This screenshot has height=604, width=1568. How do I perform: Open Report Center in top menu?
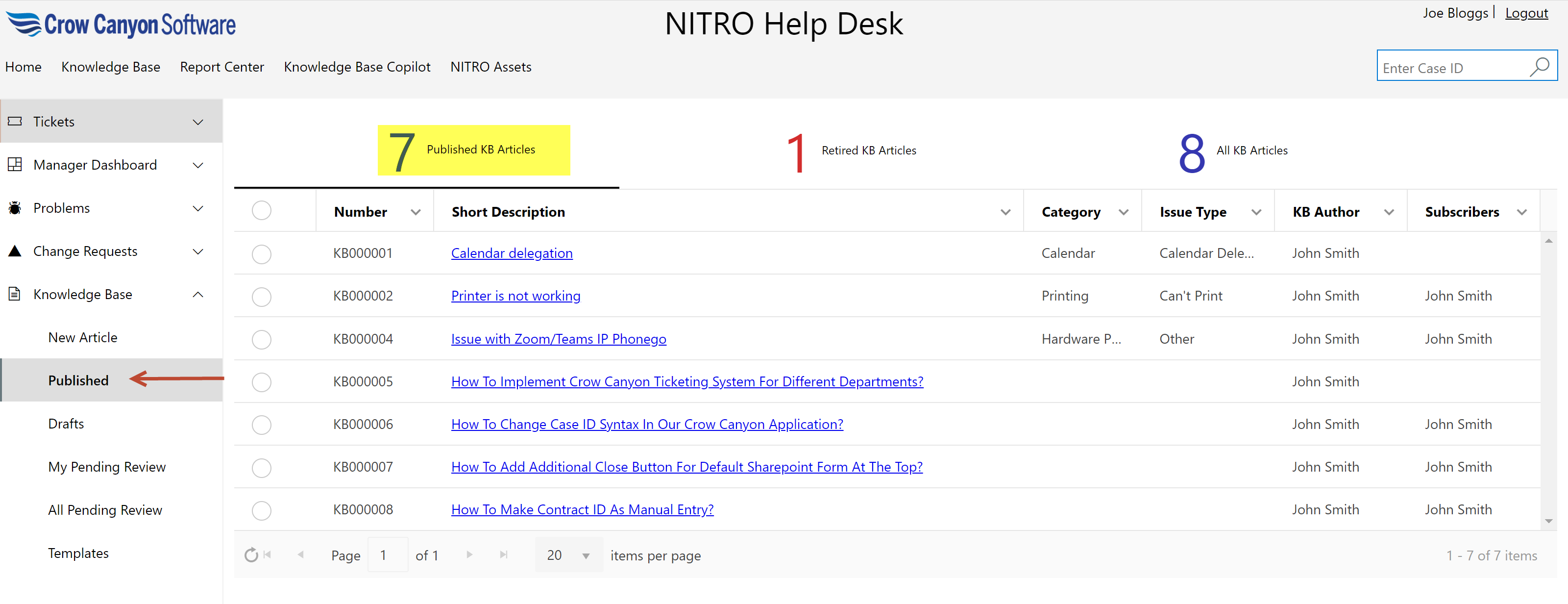click(221, 67)
